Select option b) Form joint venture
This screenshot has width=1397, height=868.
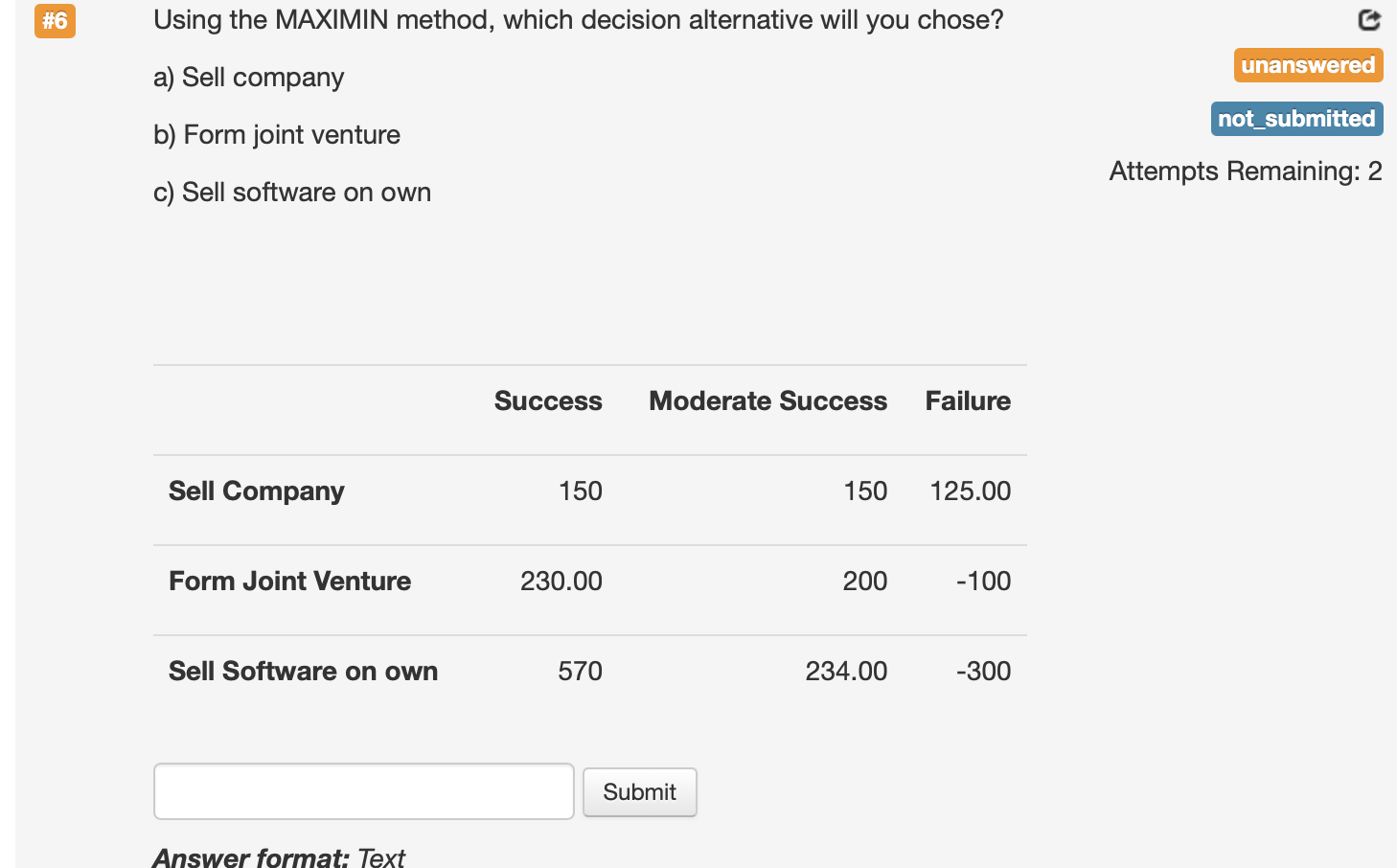276,135
